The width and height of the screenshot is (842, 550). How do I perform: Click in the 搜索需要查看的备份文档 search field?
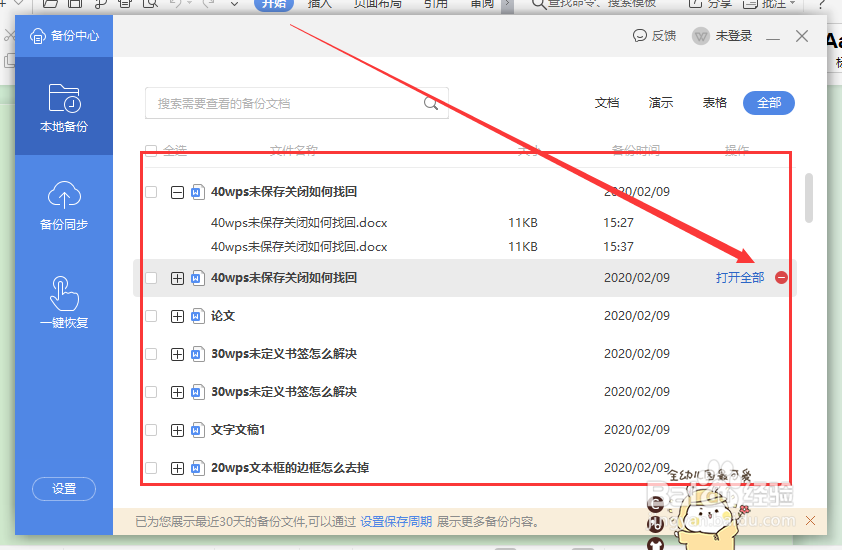(296, 103)
